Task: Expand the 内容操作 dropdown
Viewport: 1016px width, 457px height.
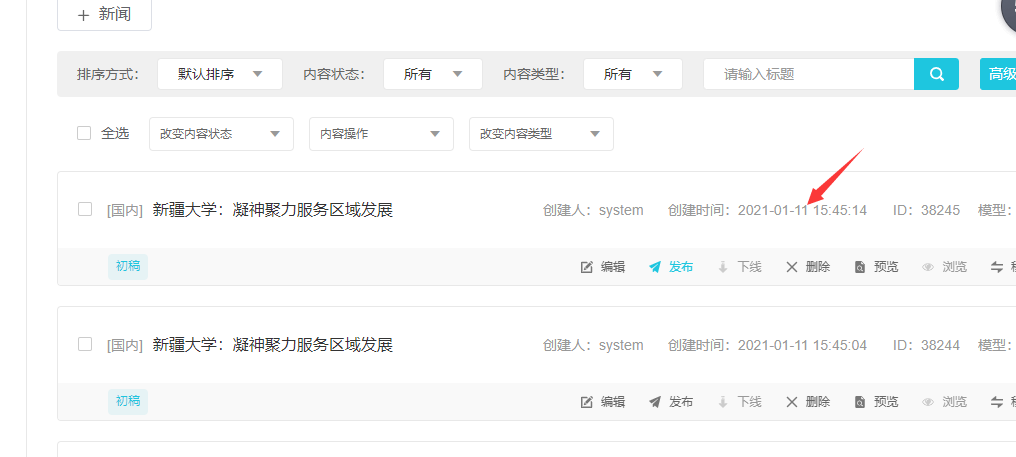Action: pos(382,134)
